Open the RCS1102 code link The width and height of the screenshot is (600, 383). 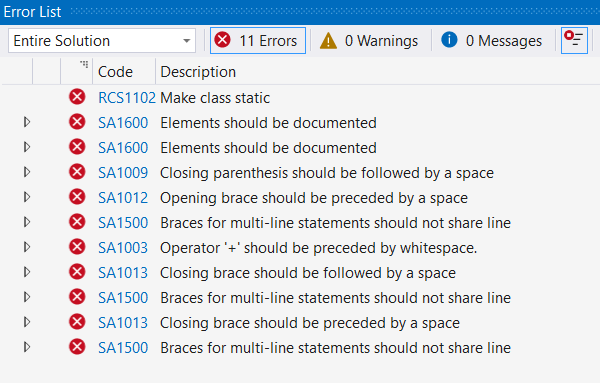tap(127, 98)
